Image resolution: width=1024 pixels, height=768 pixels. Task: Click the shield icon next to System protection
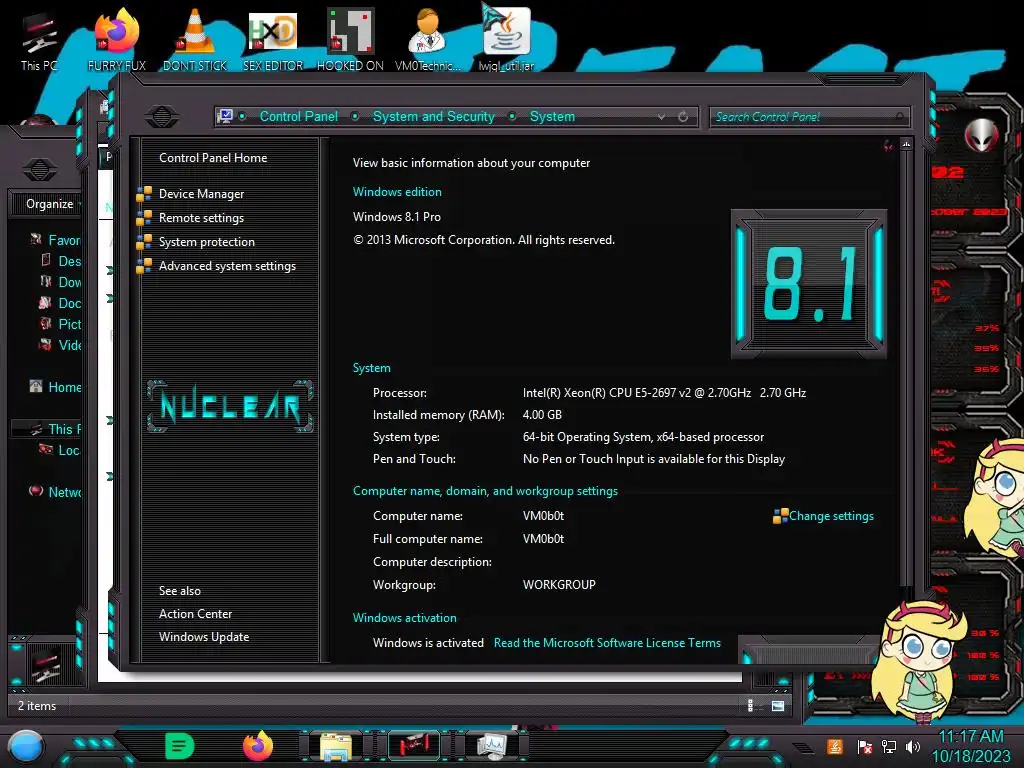point(144,242)
